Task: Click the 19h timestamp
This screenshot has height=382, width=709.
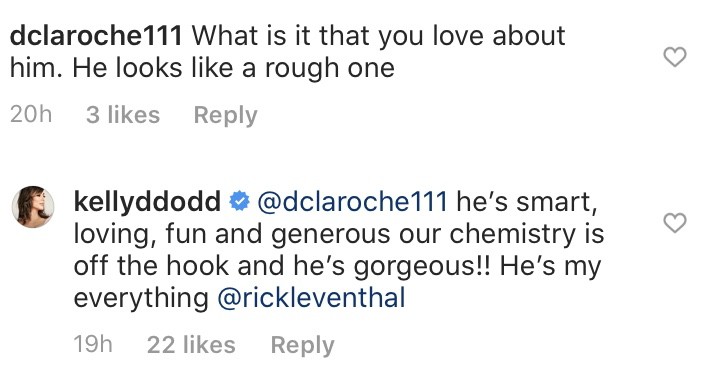Action: tap(93, 344)
